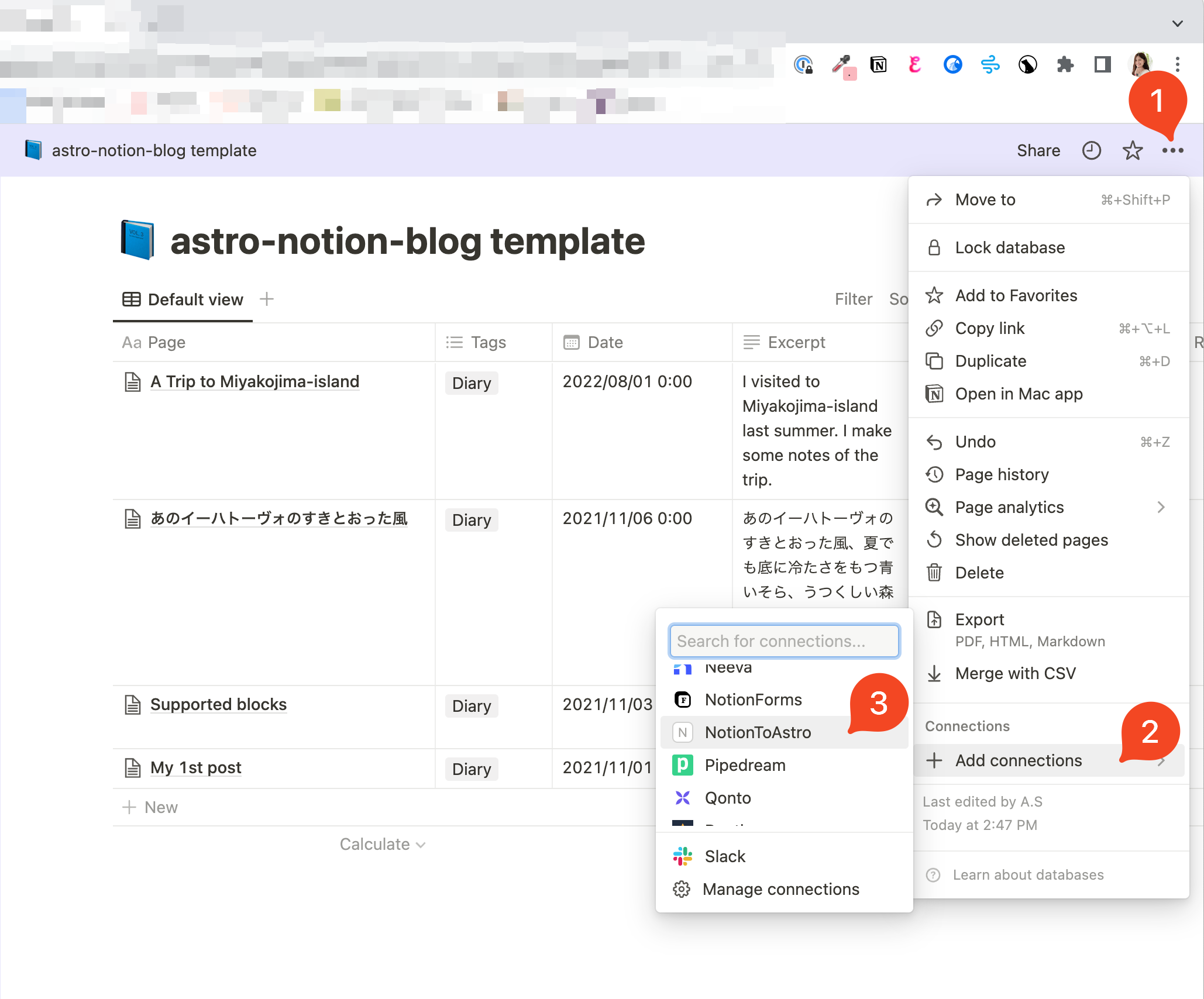Open the My 1st post page
Screen dimensions: 1204x999
195,767
